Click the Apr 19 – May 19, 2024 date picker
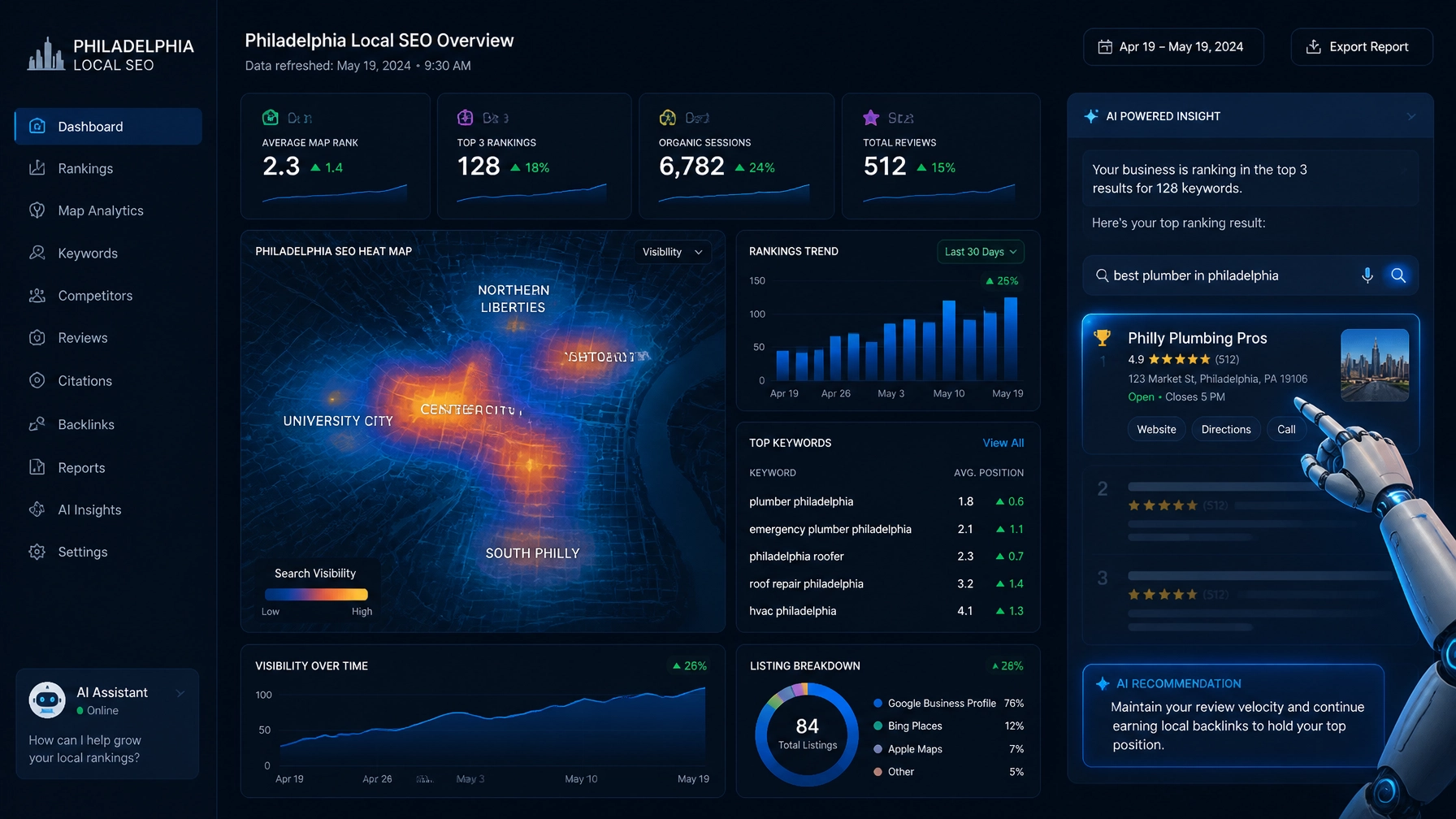This screenshot has width=1456, height=819. point(1173,47)
